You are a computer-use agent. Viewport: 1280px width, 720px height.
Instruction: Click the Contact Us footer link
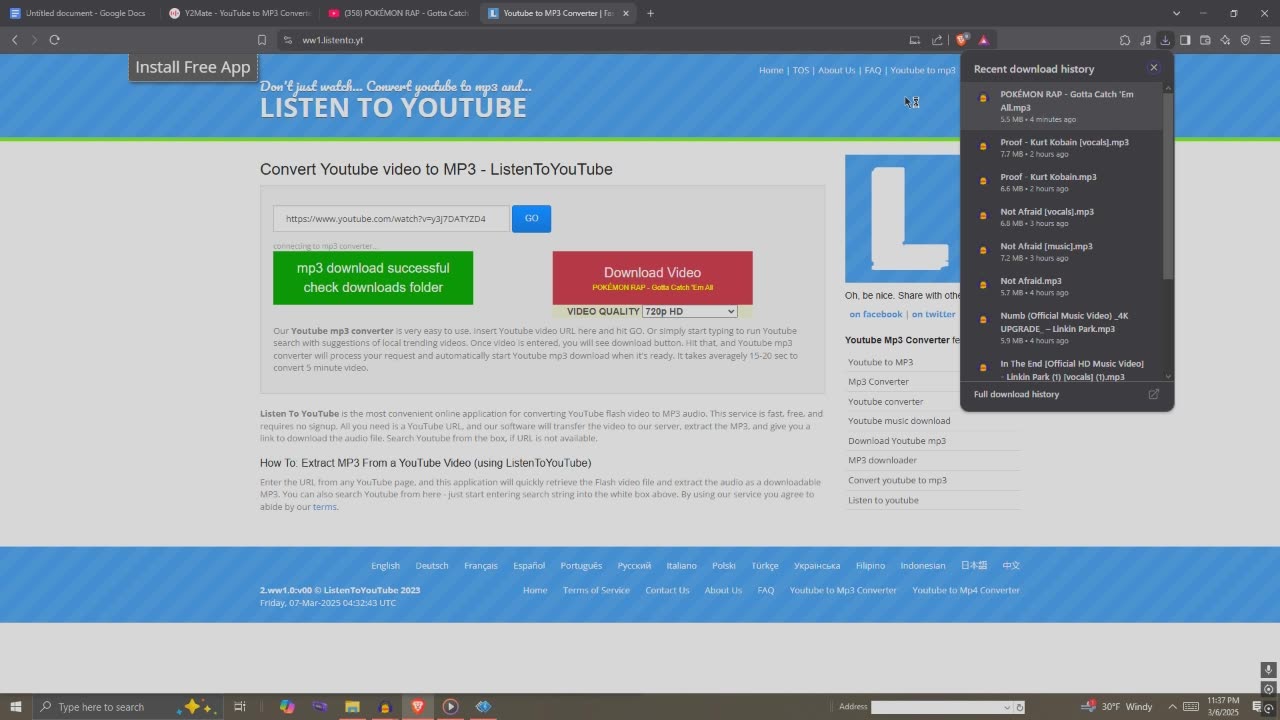(x=667, y=590)
